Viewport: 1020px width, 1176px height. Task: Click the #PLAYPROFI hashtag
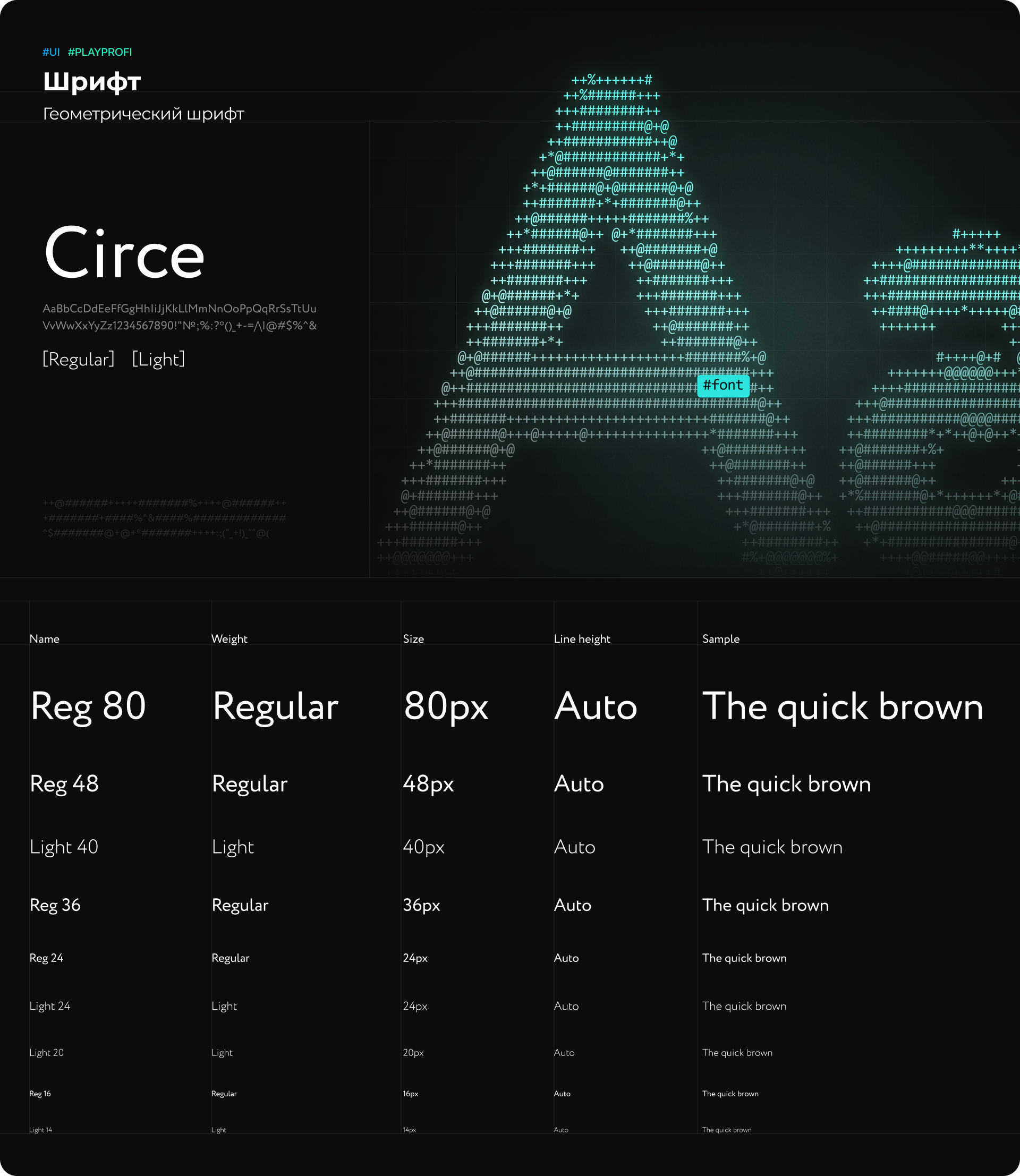click(x=100, y=52)
